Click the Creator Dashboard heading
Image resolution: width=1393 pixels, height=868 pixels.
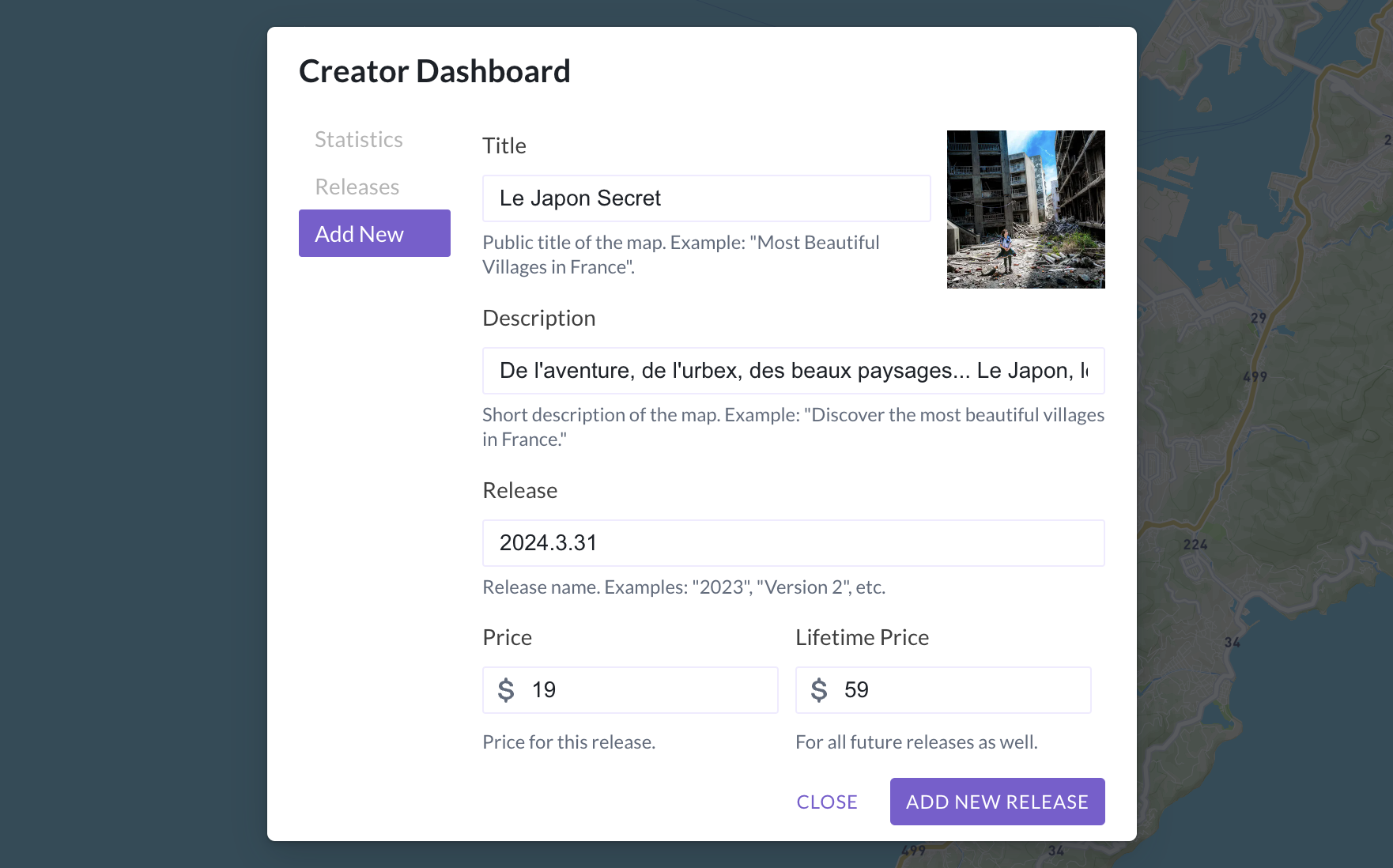coord(435,70)
